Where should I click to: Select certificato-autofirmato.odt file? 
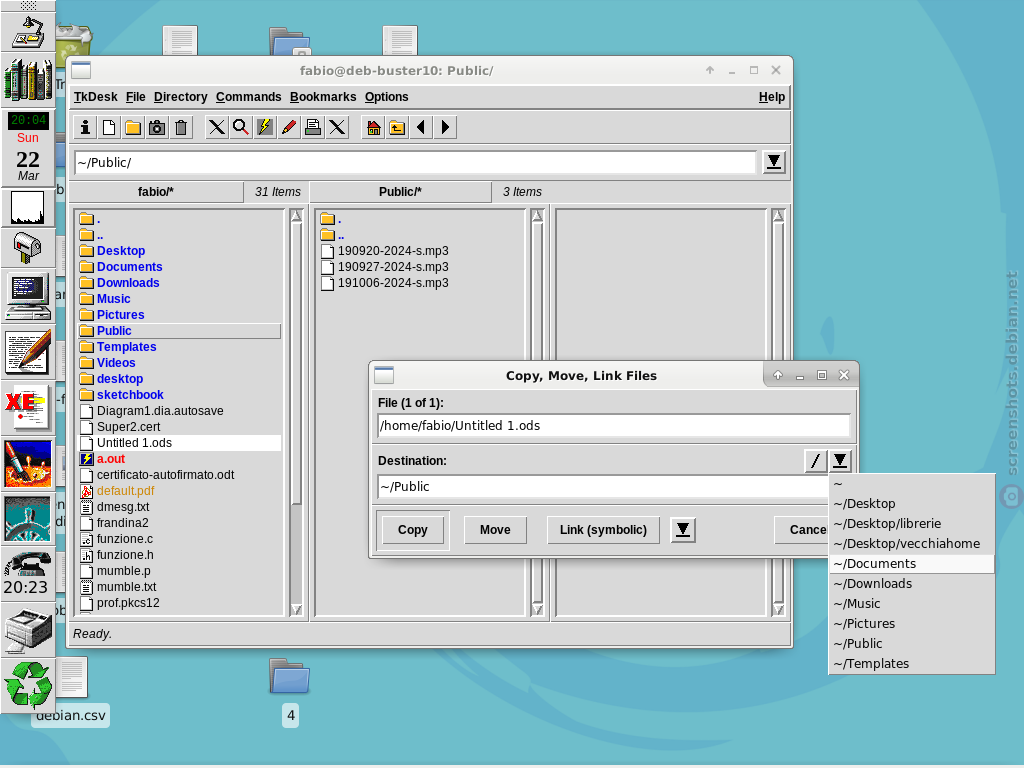tap(165, 475)
